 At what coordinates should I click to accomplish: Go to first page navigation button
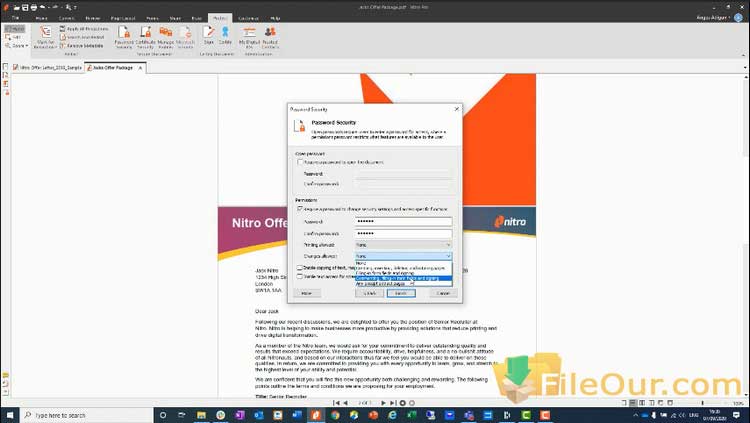336,403
